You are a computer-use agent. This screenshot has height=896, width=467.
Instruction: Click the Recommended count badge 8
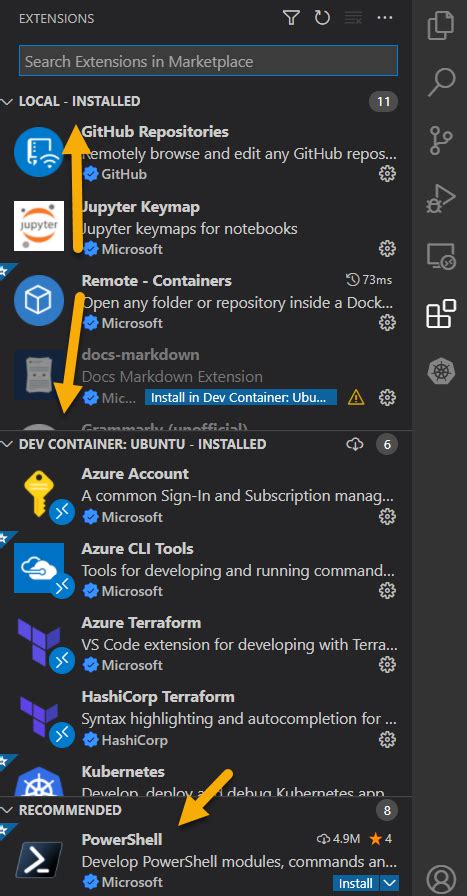click(x=387, y=810)
